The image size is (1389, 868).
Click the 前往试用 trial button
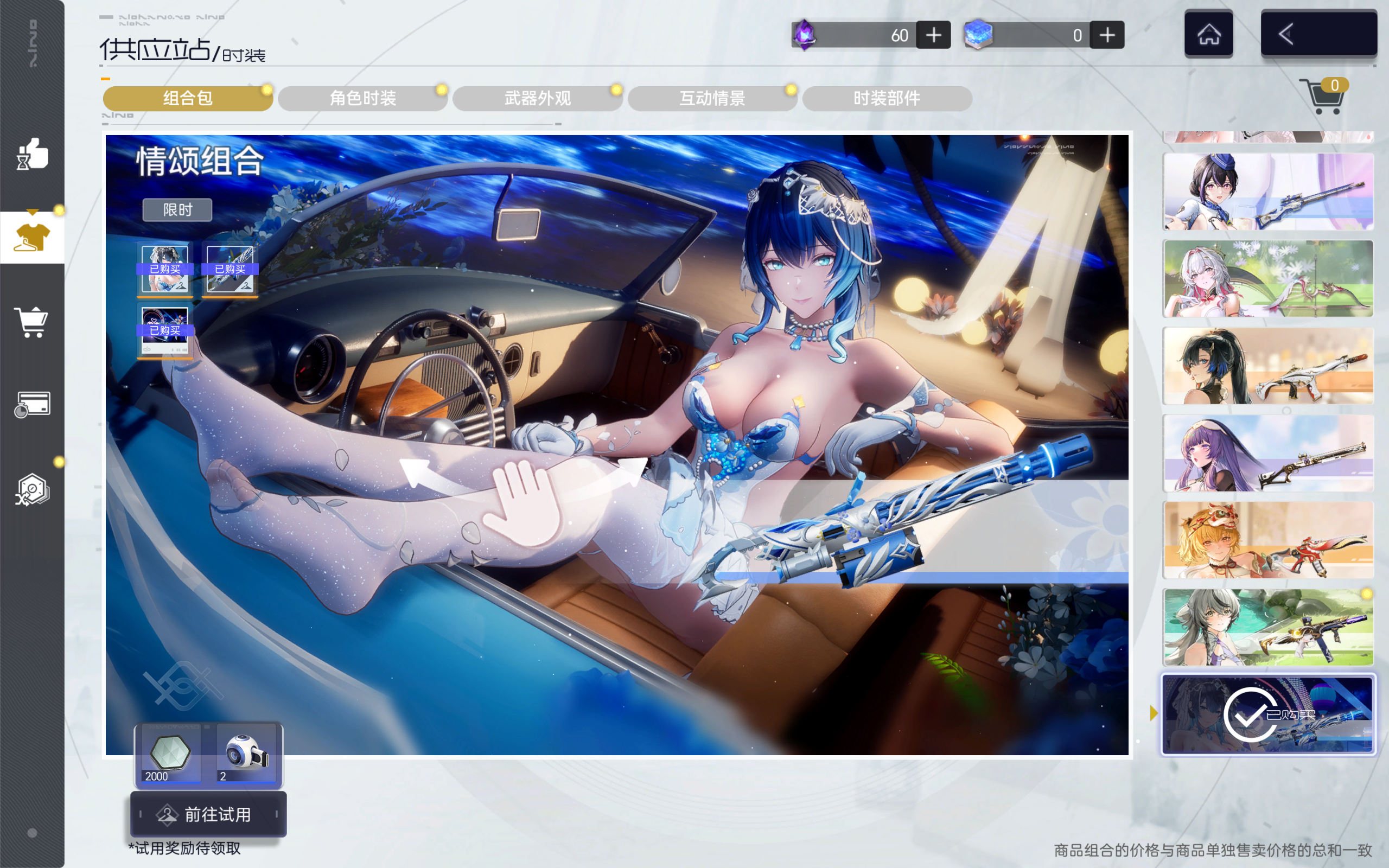[x=208, y=814]
